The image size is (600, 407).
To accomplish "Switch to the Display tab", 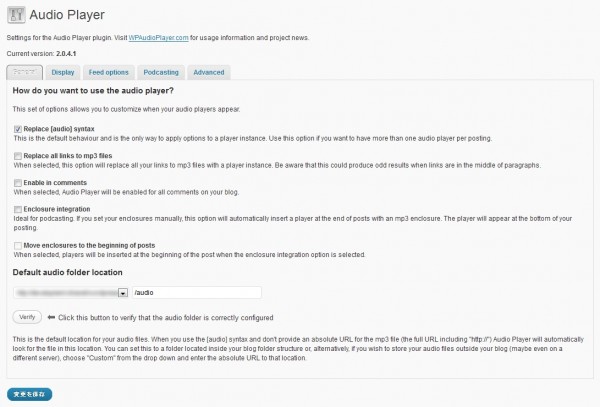I will [x=63, y=72].
